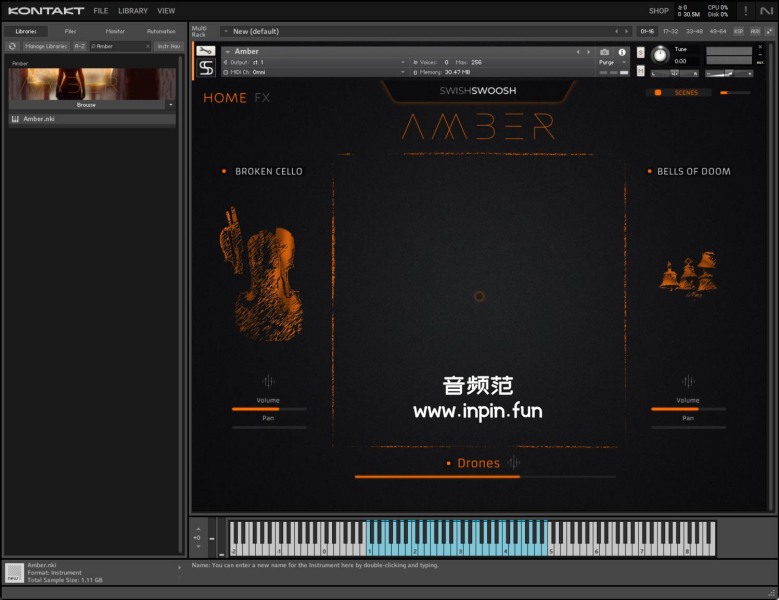Click the broken cello illustration
779x600 pixels.
click(262, 274)
